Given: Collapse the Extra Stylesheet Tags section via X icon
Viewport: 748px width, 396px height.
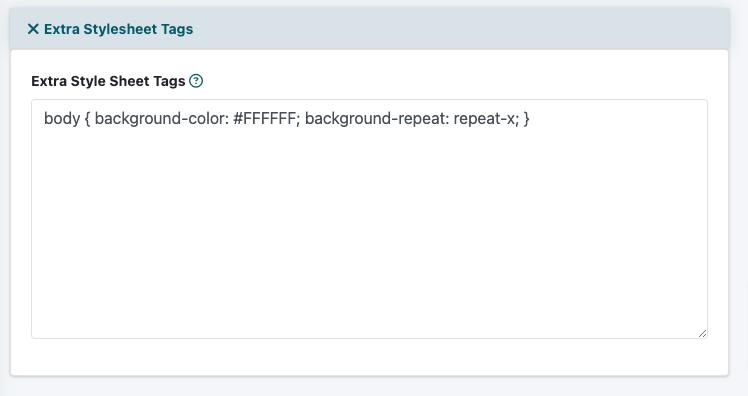Looking at the screenshot, I should click(33, 29).
